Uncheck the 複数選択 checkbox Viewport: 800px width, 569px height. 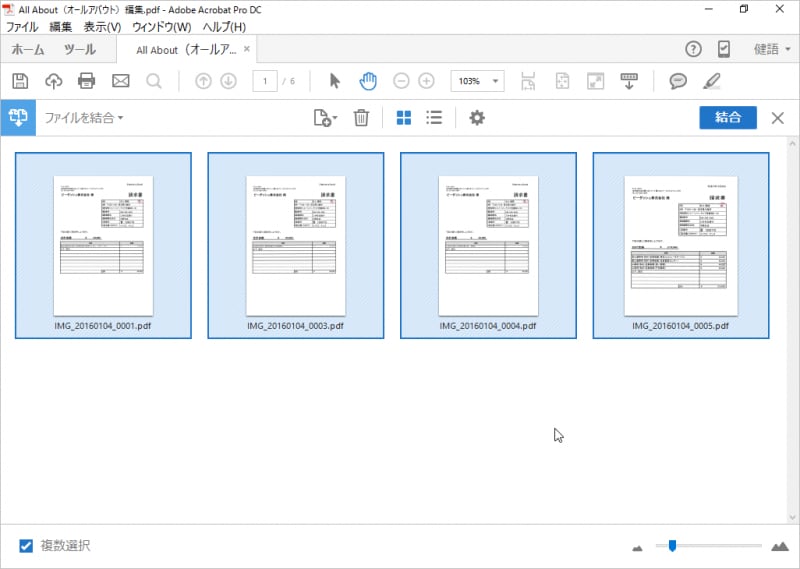coord(27,546)
